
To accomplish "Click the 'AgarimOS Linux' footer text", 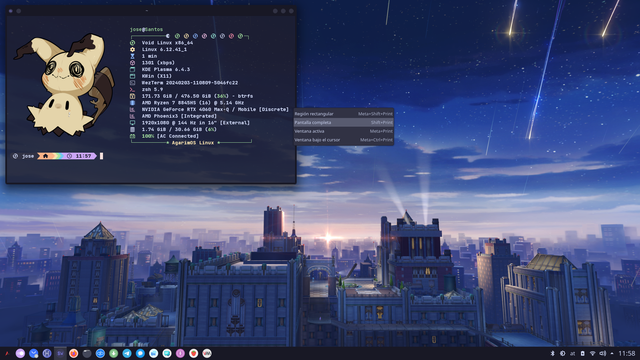I will tap(193, 143).
